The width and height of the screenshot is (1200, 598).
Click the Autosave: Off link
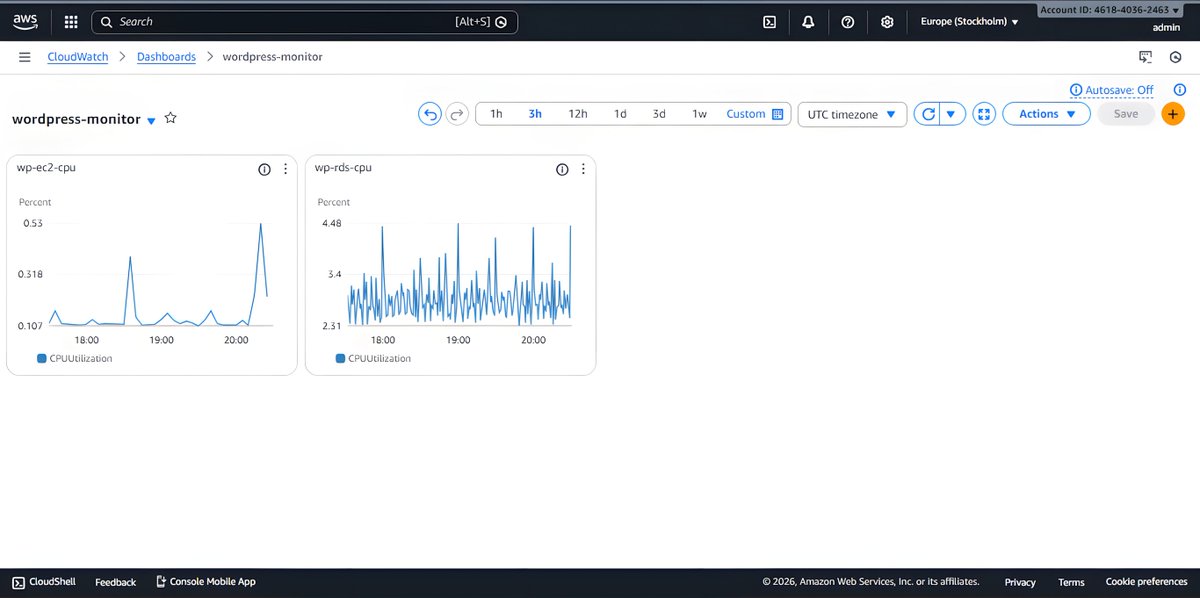1119,90
